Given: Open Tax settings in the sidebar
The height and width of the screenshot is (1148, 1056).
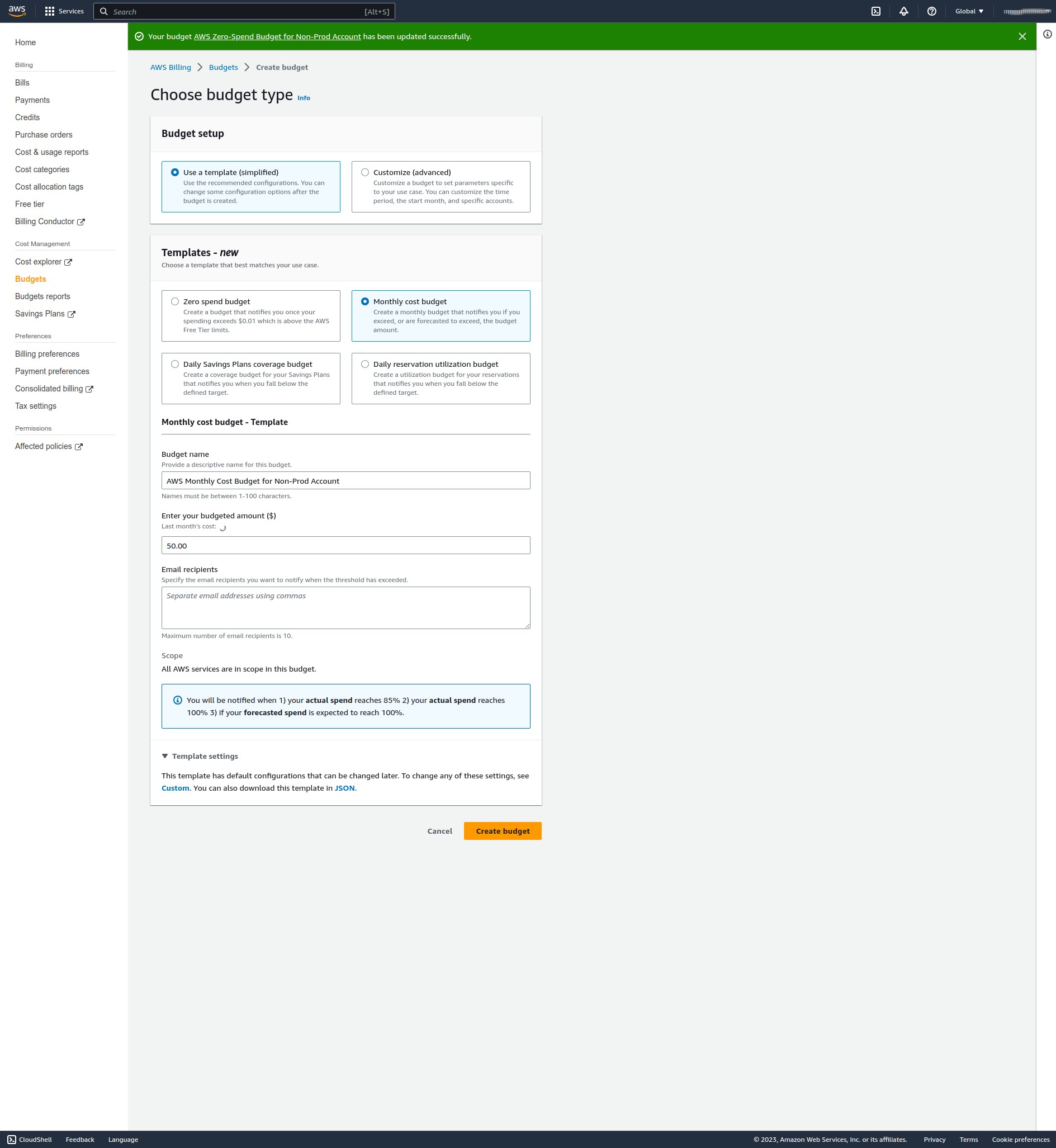Looking at the screenshot, I should coord(35,406).
